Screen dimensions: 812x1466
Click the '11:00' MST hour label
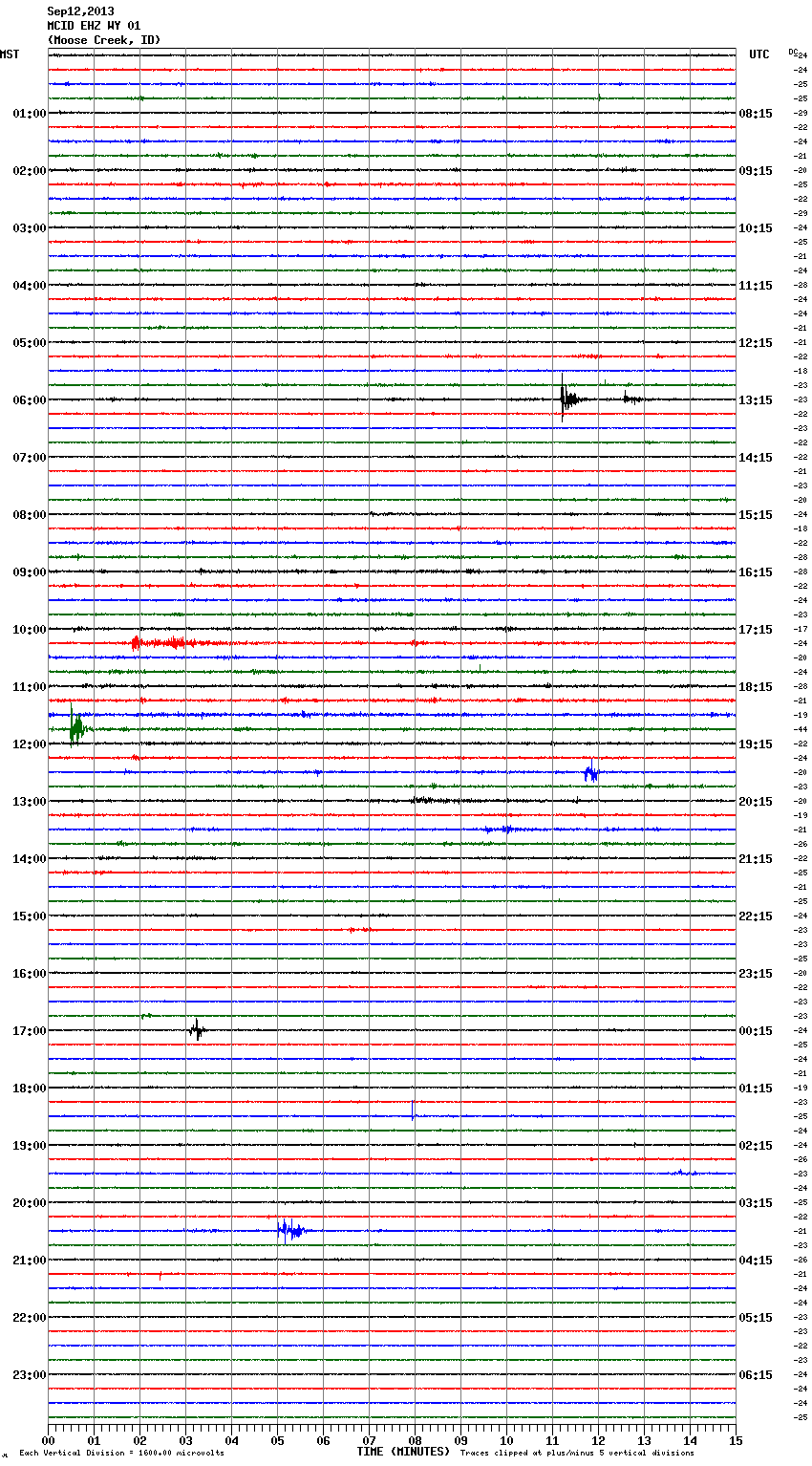pos(30,686)
